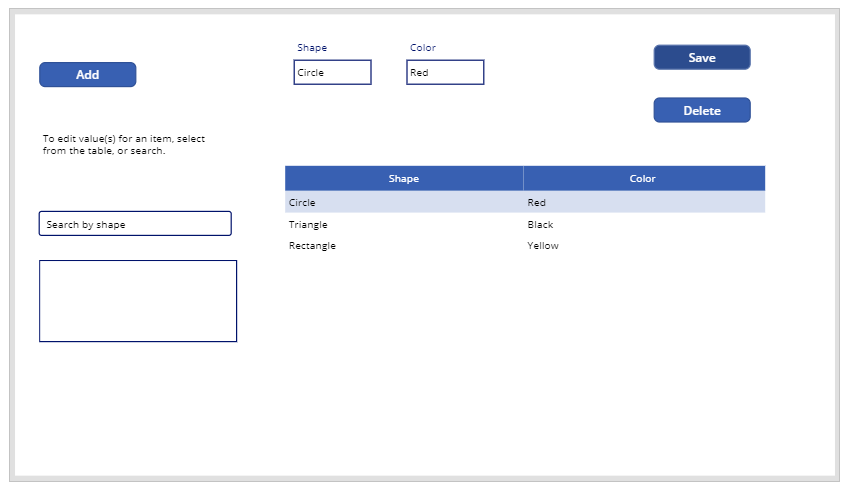Focus the Color input containing Red
848x491 pixels.
click(x=445, y=72)
